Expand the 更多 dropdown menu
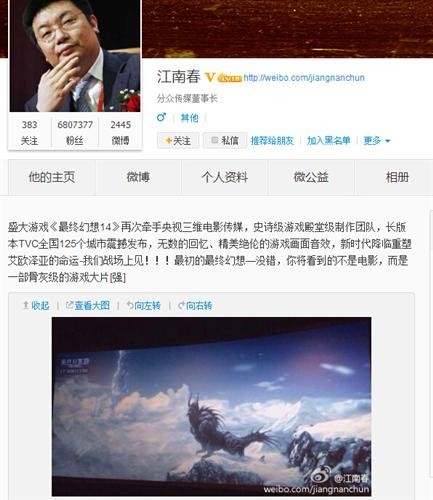Image resolution: width=433 pixels, height=500 pixels. [377, 140]
